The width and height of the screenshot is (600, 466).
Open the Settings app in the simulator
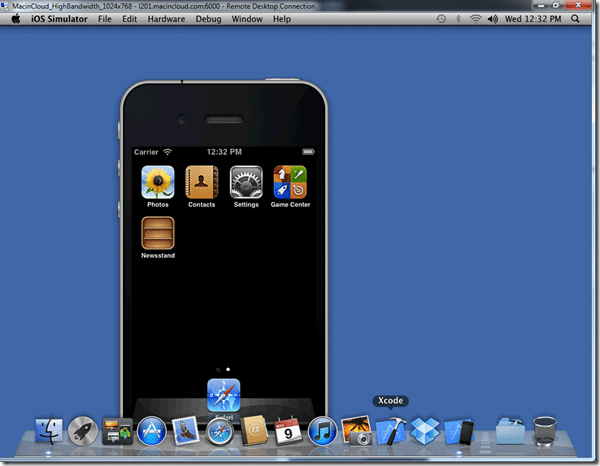[246, 182]
